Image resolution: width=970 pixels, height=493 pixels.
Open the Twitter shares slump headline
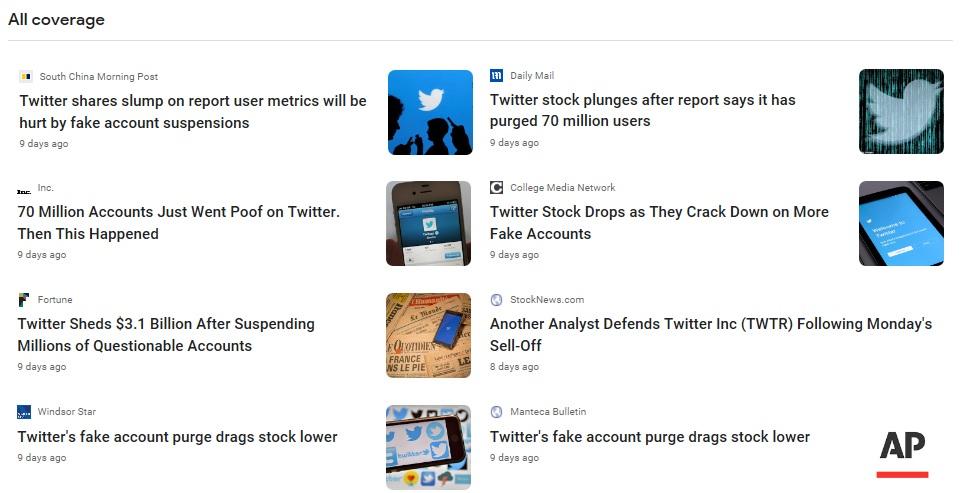pos(193,112)
